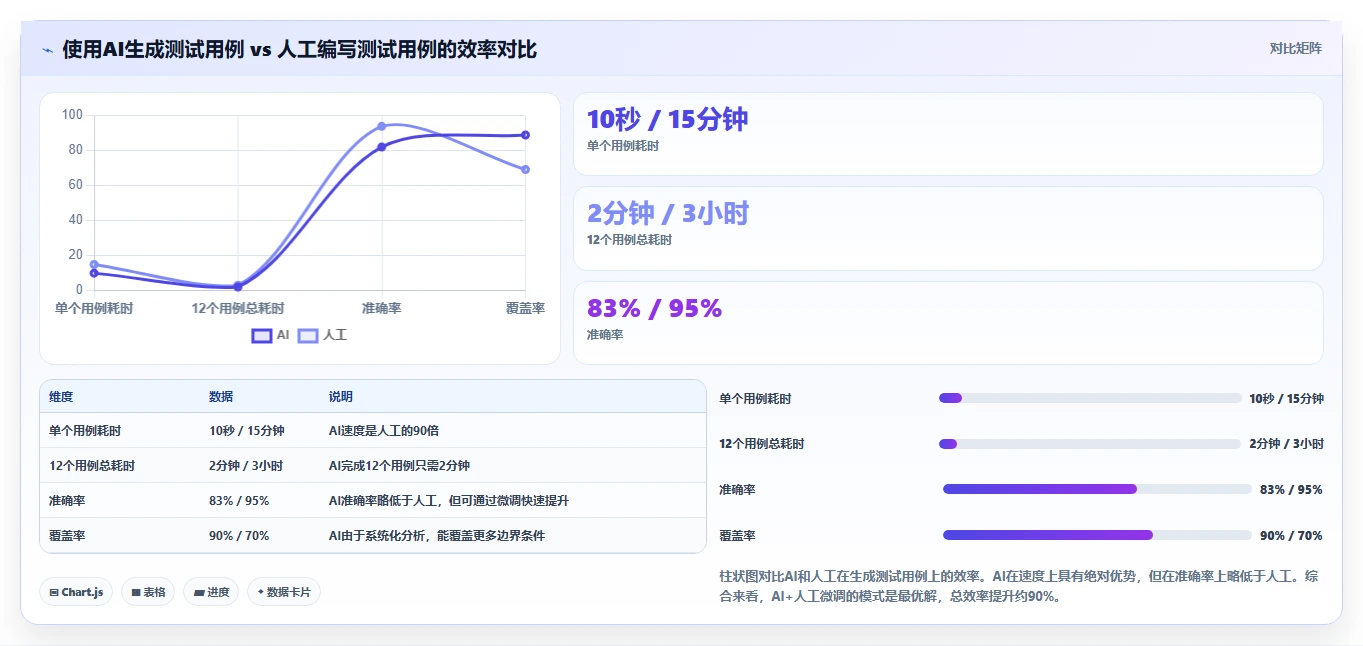This screenshot has width=1363, height=646.
Task: Click the 说明 table column header
Action: (341, 397)
